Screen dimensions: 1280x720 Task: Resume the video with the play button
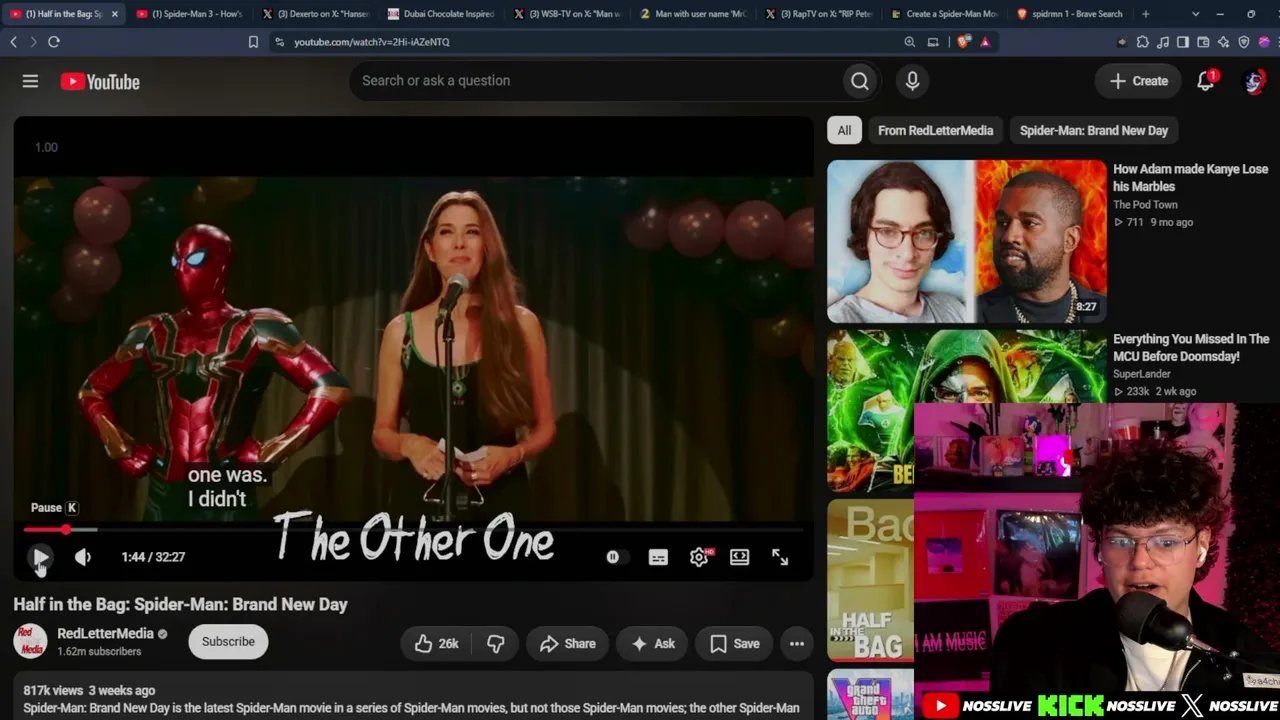(x=41, y=557)
